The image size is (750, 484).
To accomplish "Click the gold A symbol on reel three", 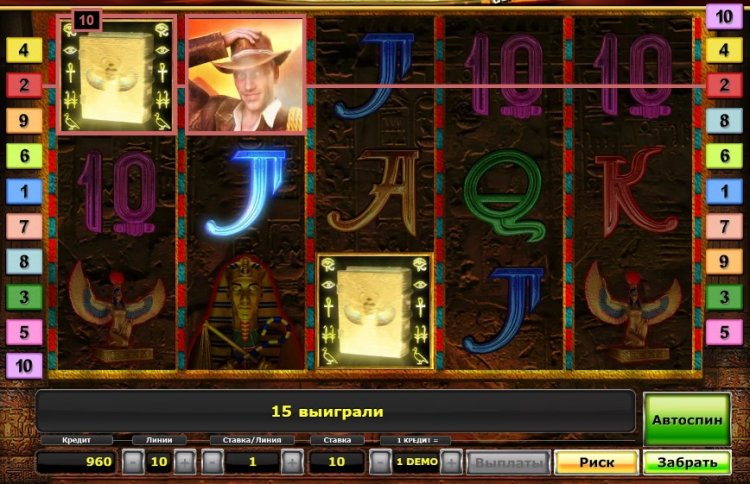I will click(x=374, y=192).
